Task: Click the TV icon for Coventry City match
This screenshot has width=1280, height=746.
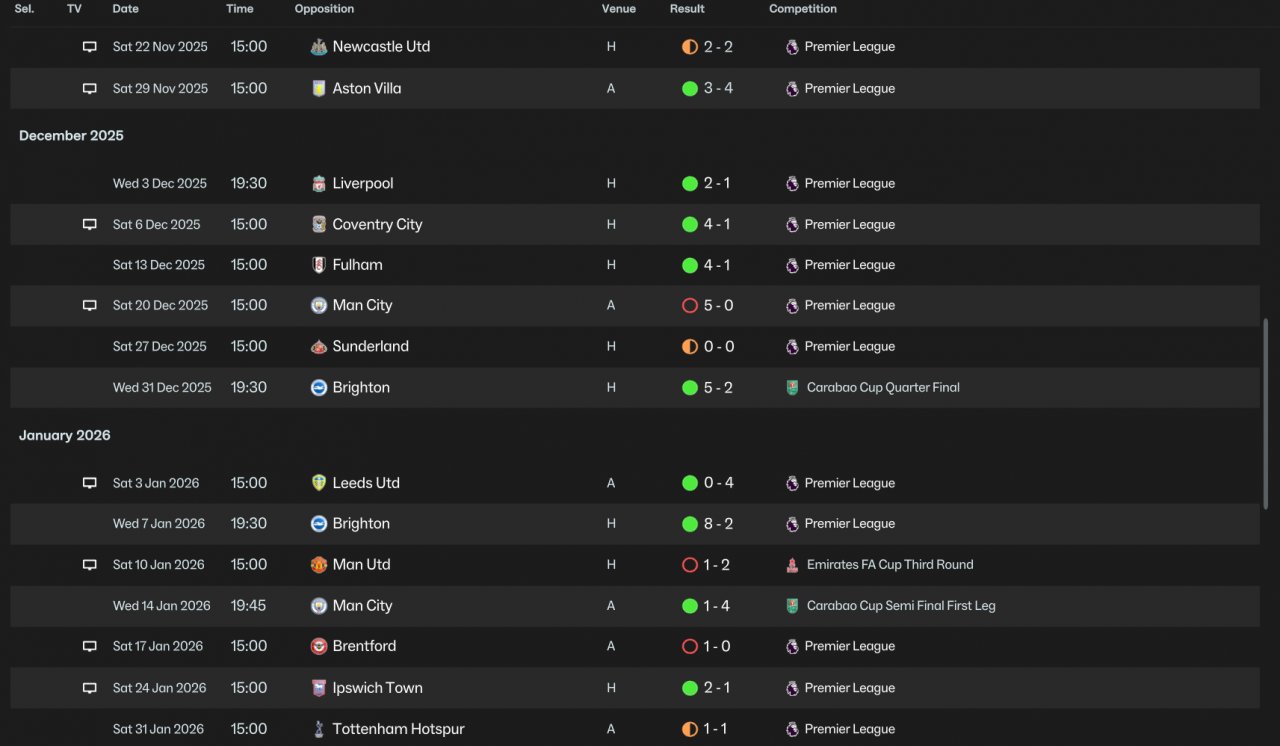Action: tap(90, 225)
